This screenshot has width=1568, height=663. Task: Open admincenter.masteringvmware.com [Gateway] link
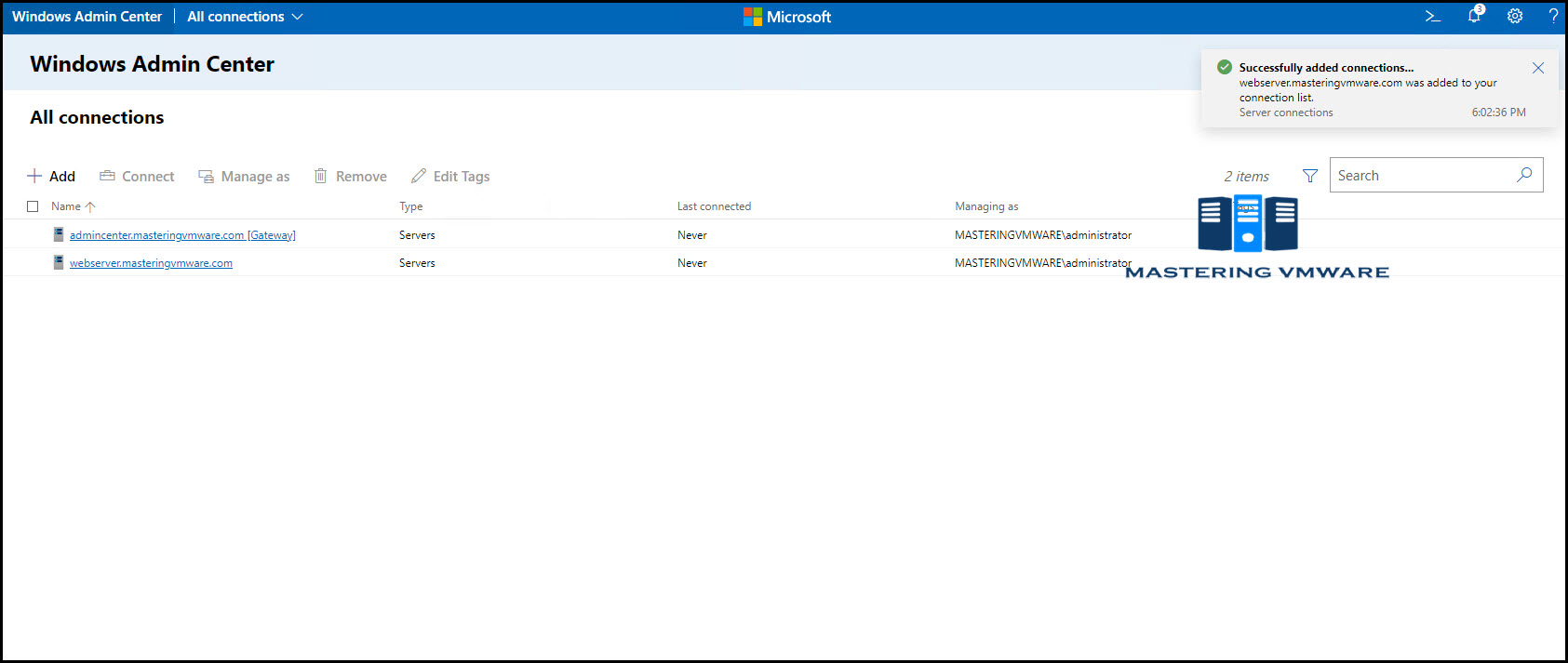(x=182, y=235)
